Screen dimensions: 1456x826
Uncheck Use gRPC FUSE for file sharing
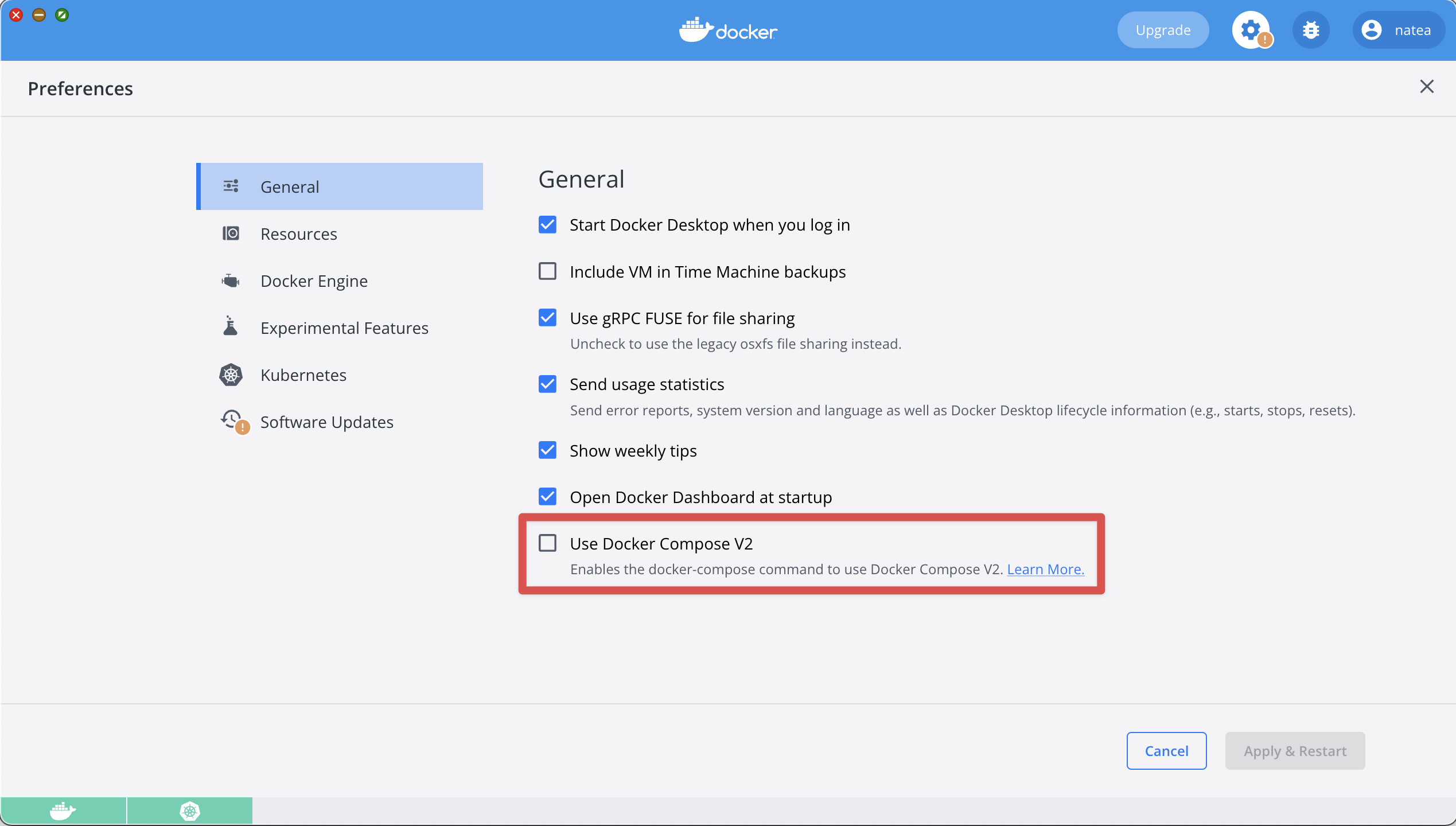[547, 318]
